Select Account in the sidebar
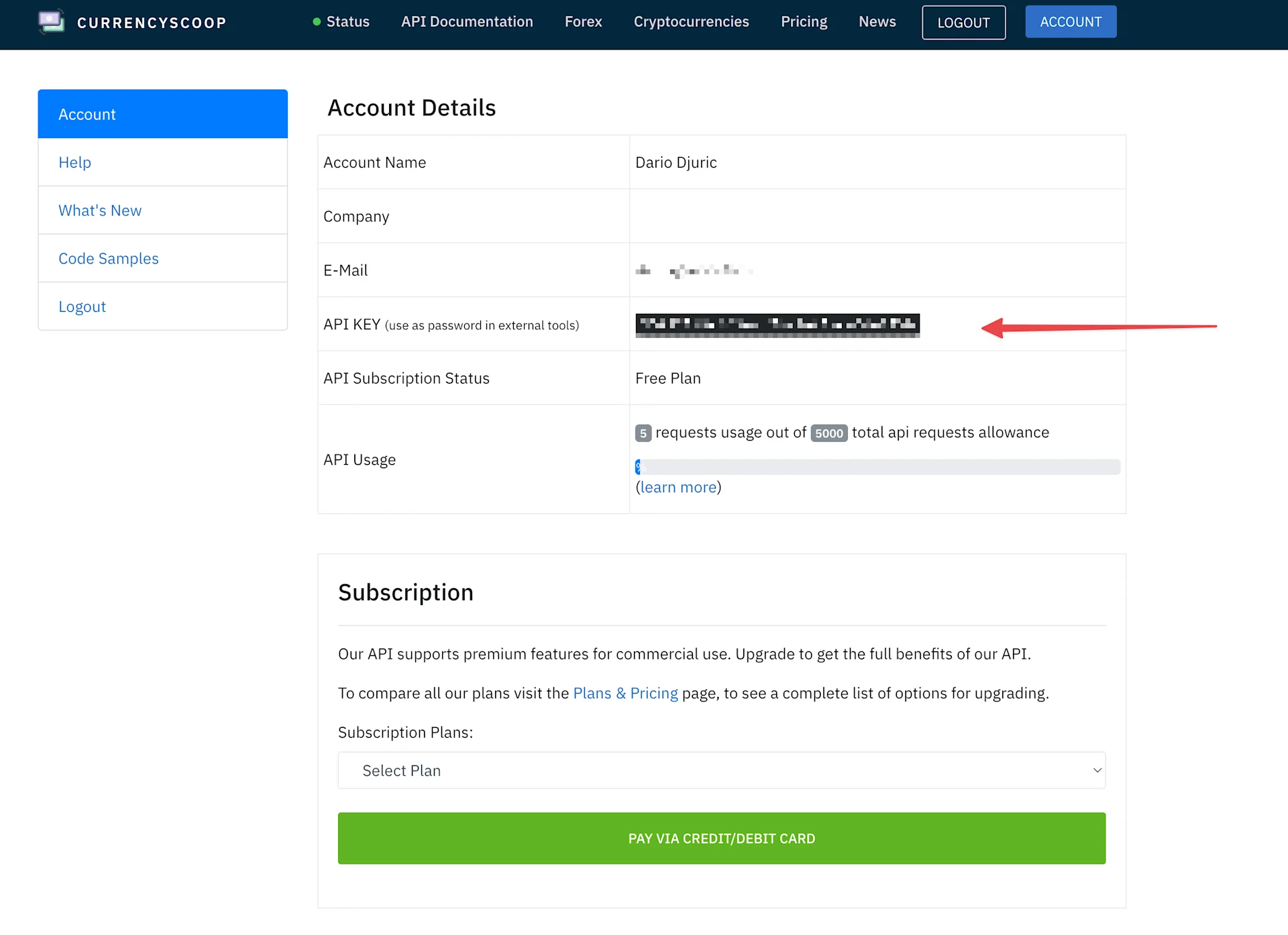Image resolution: width=1288 pixels, height=935 pixels. pos(87,113)
